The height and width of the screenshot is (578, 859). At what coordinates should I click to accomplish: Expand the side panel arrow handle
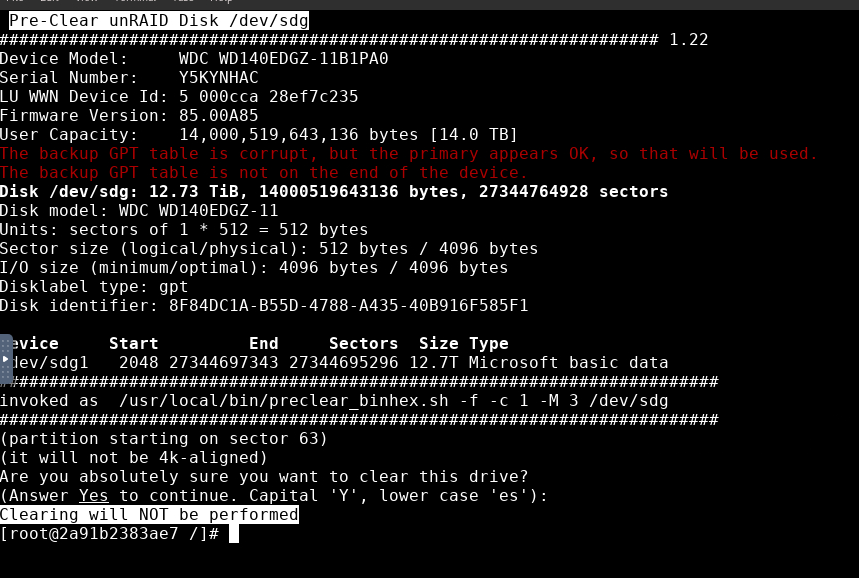pyautogui.click(x=5, y=359)
